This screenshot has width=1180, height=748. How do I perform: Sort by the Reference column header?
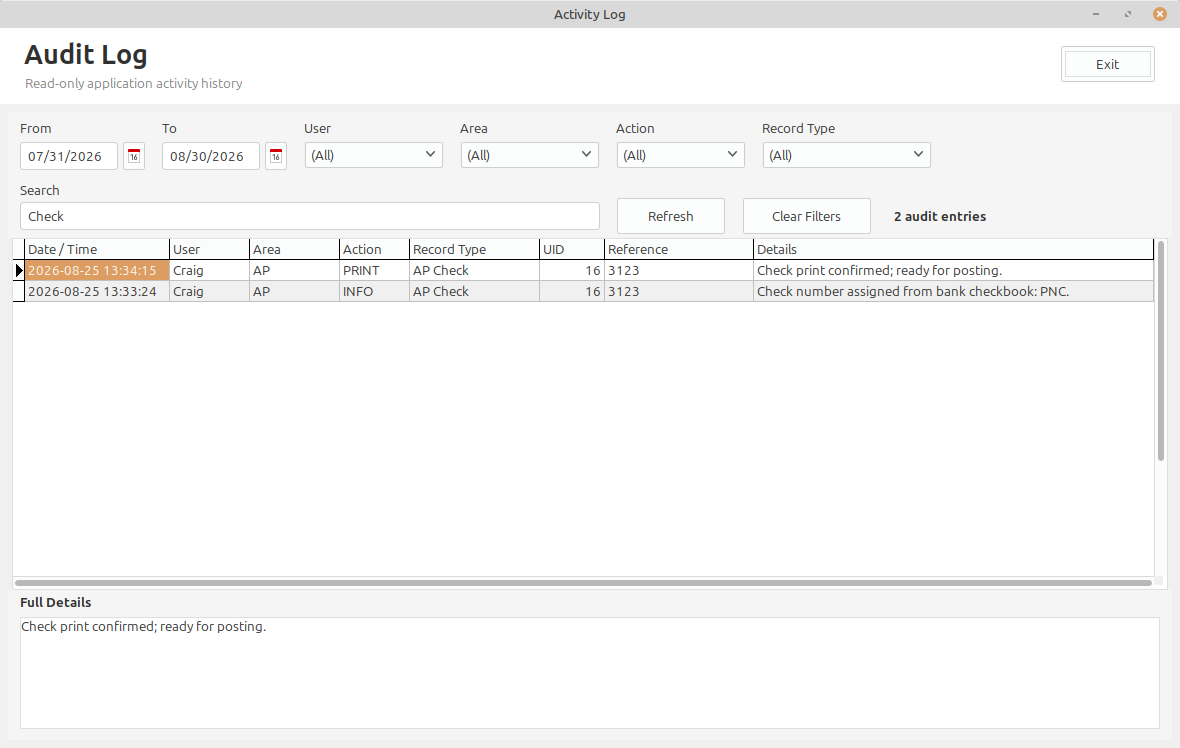pos(679,249)
